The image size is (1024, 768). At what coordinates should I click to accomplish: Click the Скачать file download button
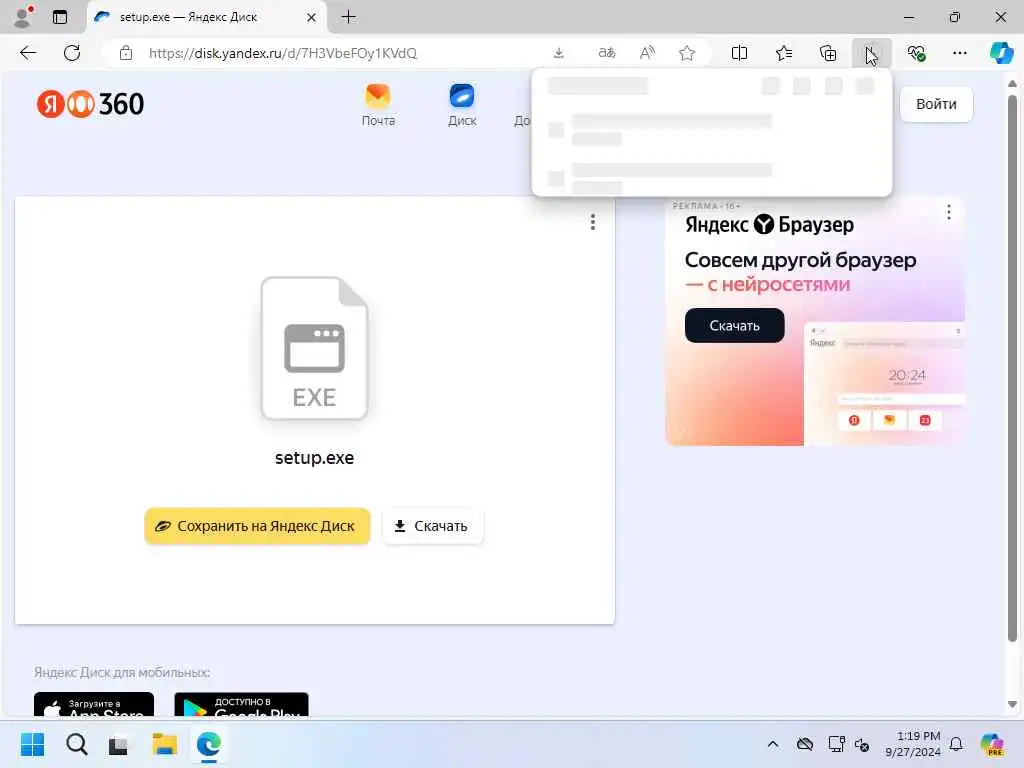pyautogui.click(x=432, y=526)
